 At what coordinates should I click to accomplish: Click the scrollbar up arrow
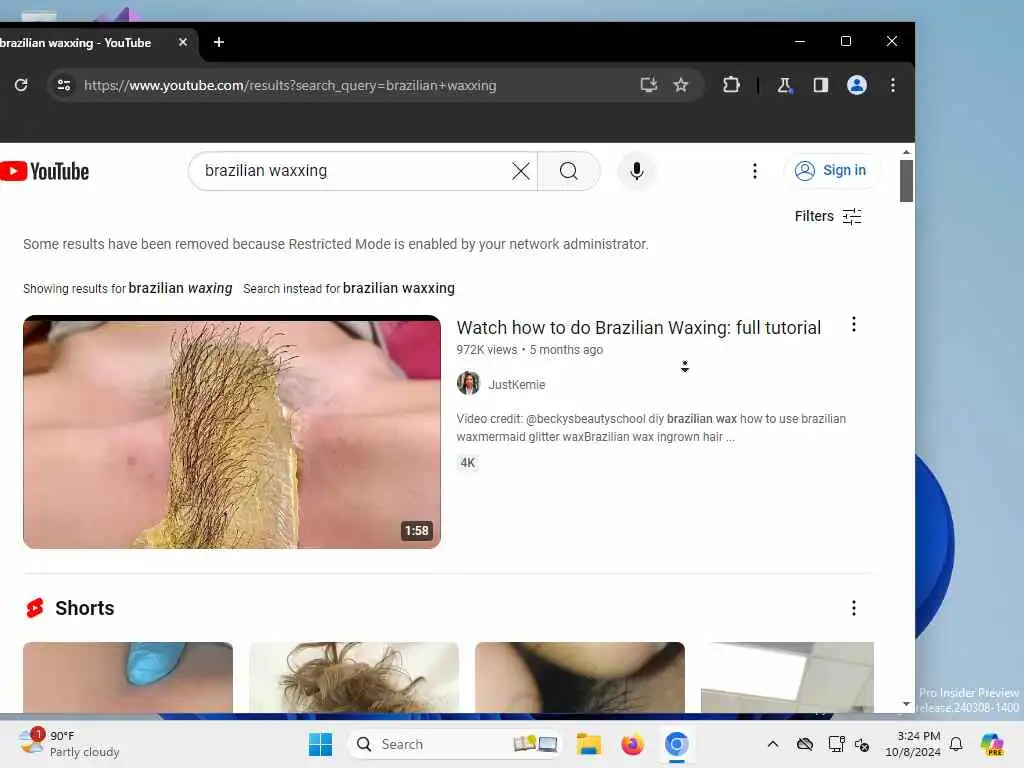(x=906, y=152)
